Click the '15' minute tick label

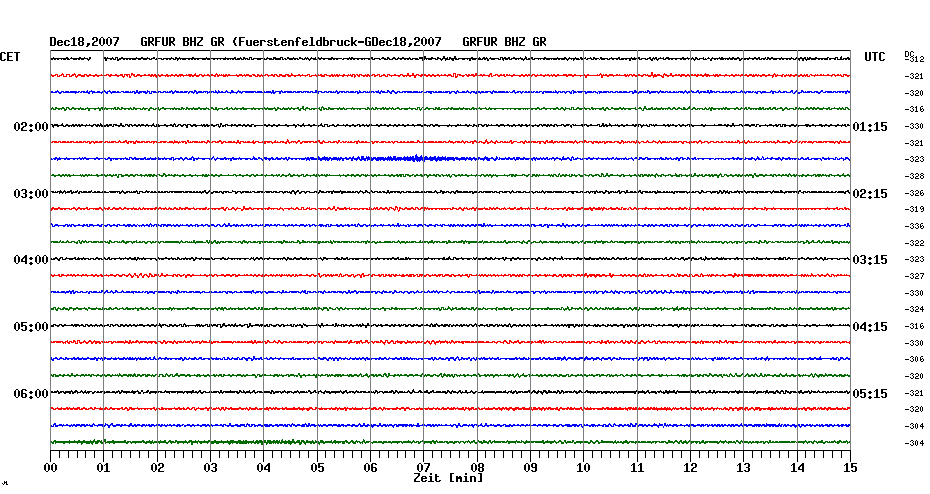[x=850, y=467]
